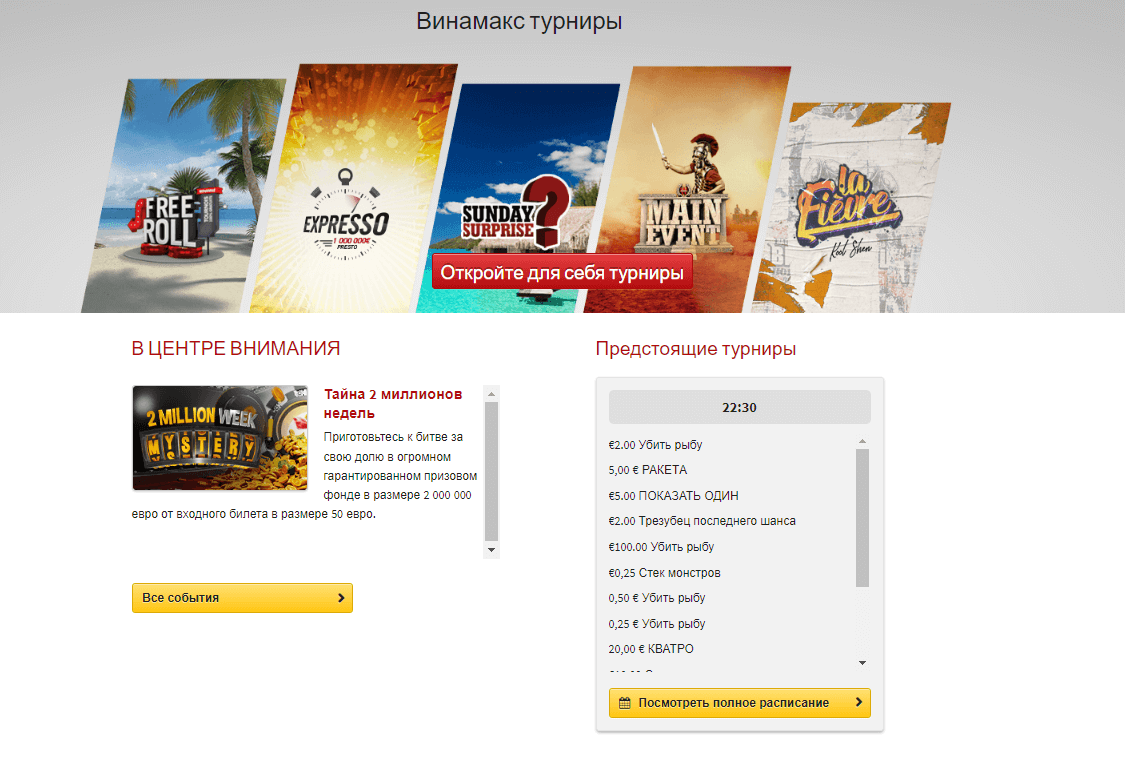The width and height of the screenshot is (1125, 769).
Task: Click the news panel scrollbar thumb
Action: click(x=491, y=471)
